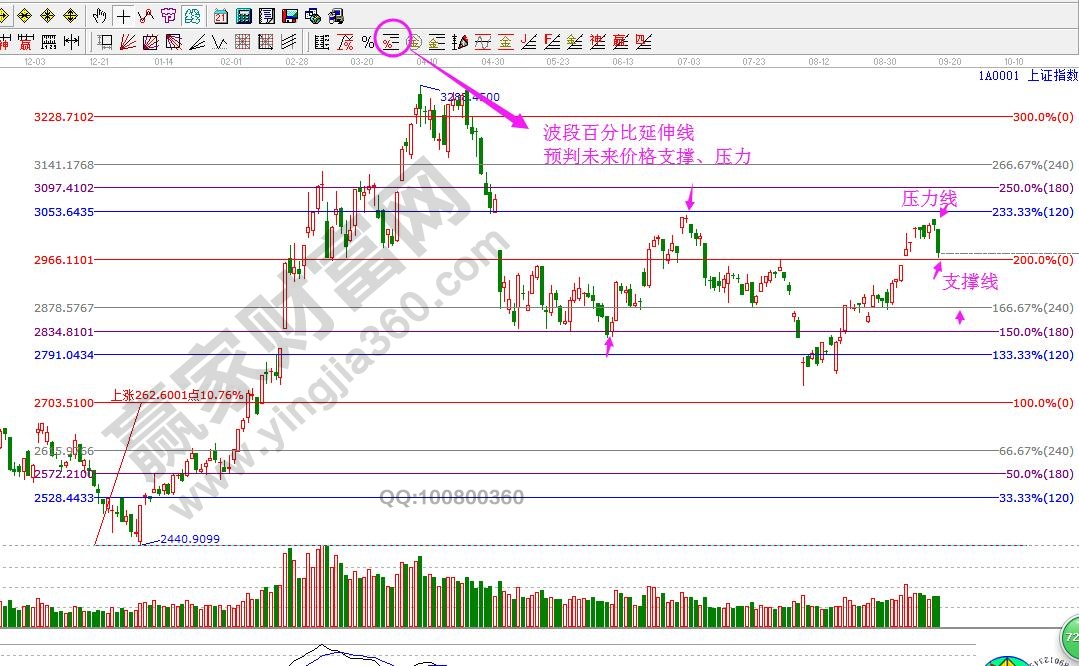Open the calculator tool
This screenshot has width=1079, height=666.
click(x=243, y=16)
